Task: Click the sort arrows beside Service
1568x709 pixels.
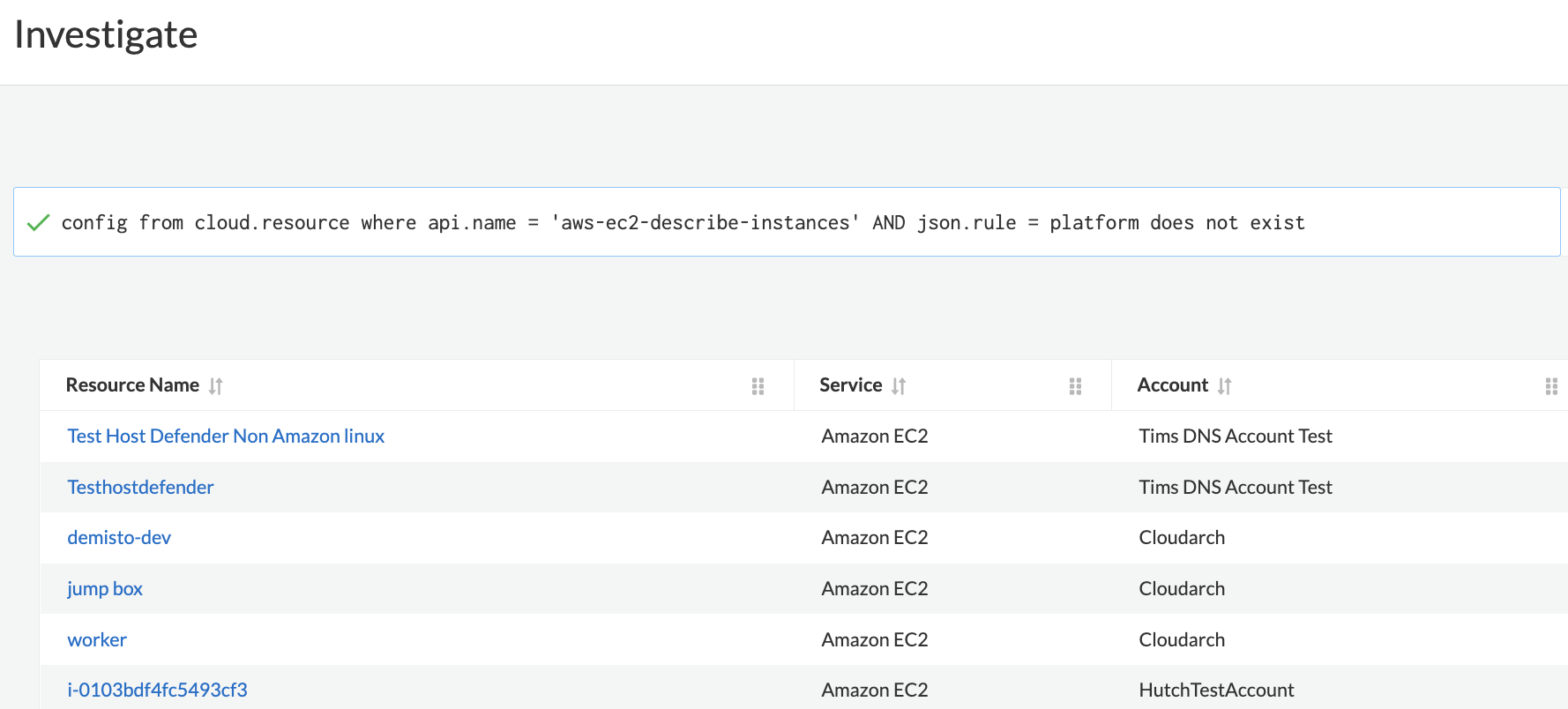Action: pos(899,386)
